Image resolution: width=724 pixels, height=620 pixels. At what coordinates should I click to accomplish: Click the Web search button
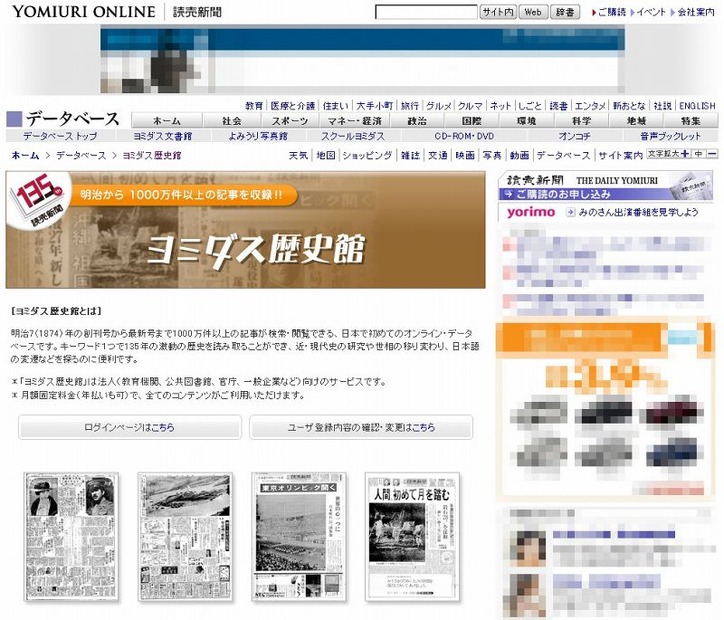[533, 12]
